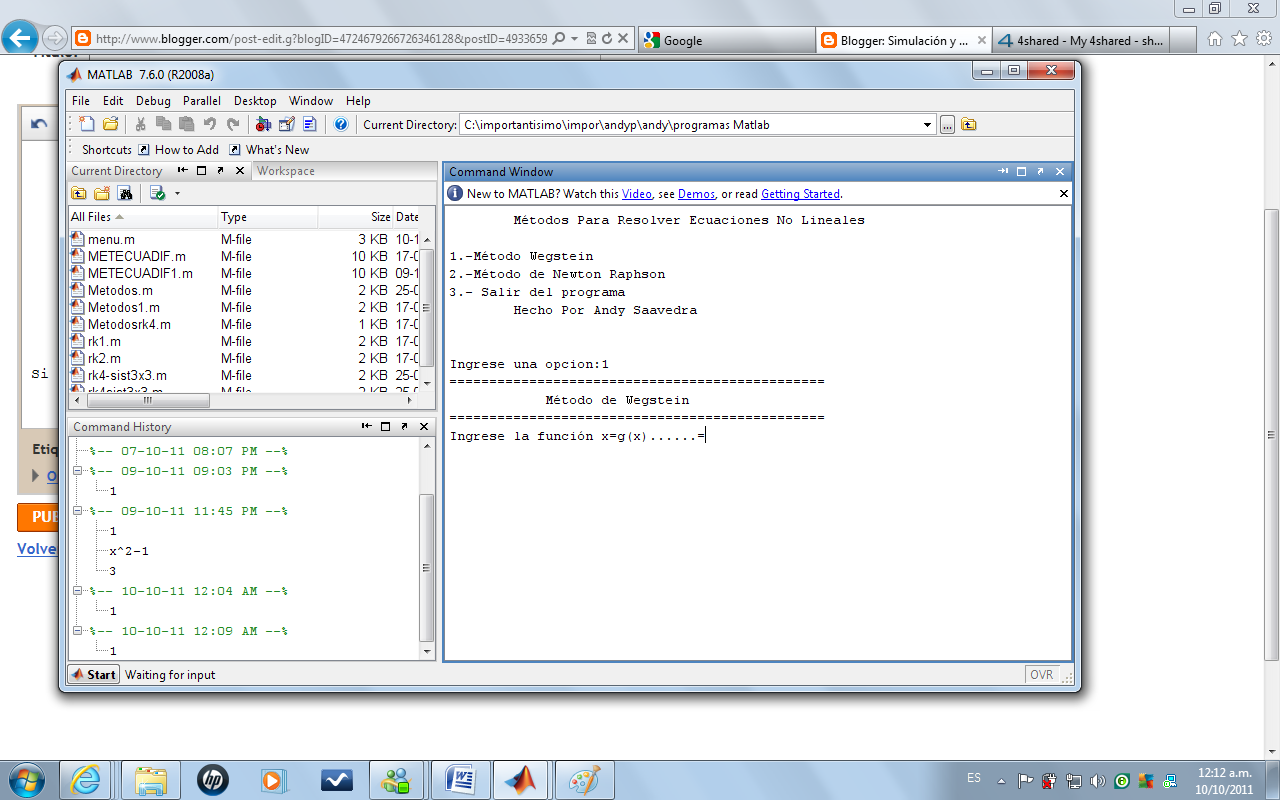The width and height of the screenshot is (1280, 800).
Task: Click the Find Files binoculars icon
Action: [125, 193]
